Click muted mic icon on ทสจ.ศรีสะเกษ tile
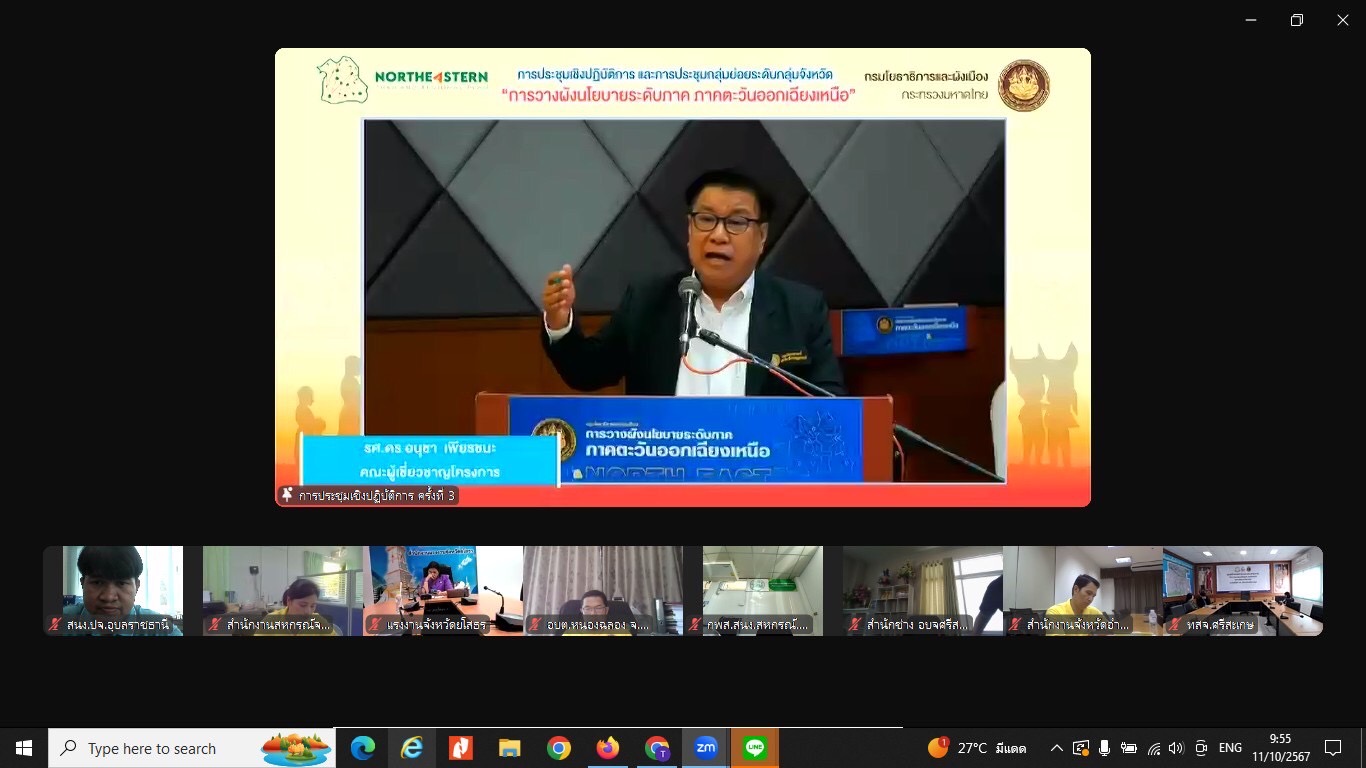 pos(1176,625)
